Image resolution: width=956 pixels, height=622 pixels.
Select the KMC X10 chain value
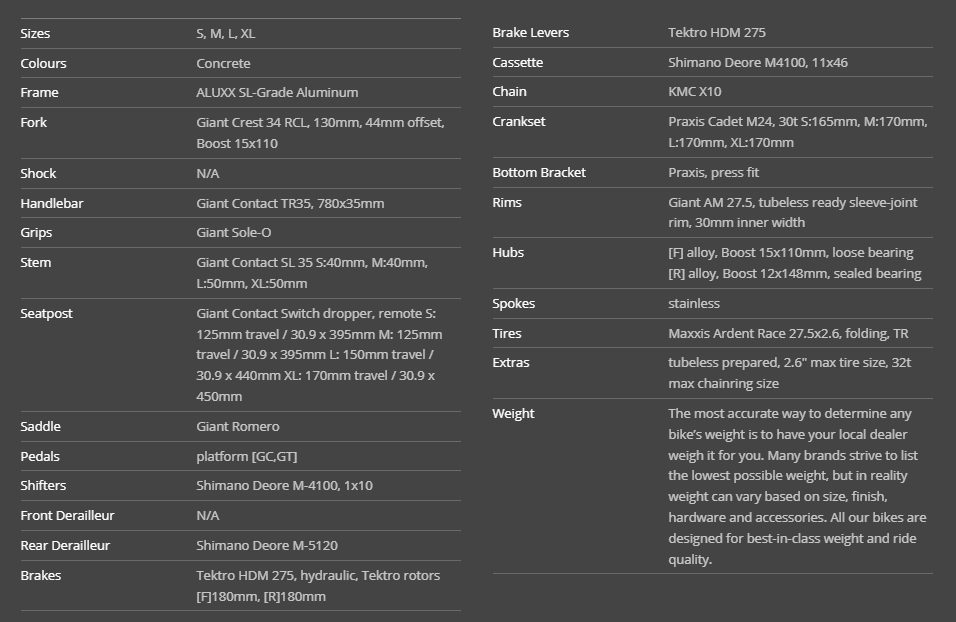pos(694,91)
